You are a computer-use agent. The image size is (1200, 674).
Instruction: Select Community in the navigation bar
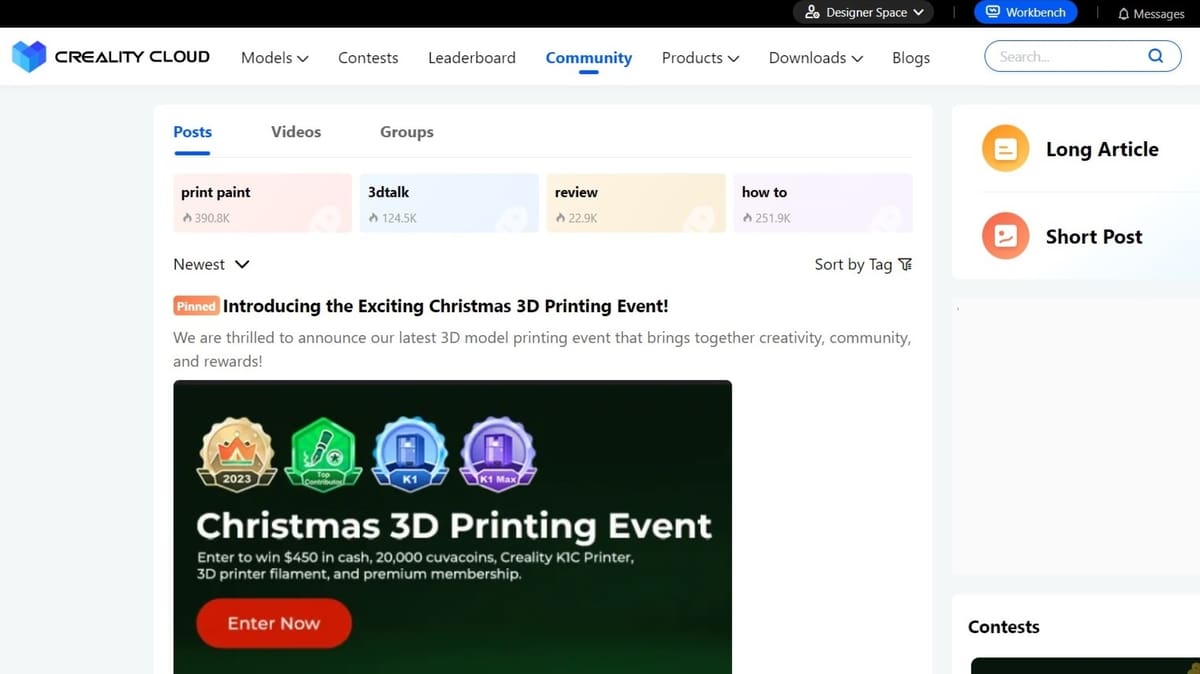pyautogui.click(x=589, y=58)
